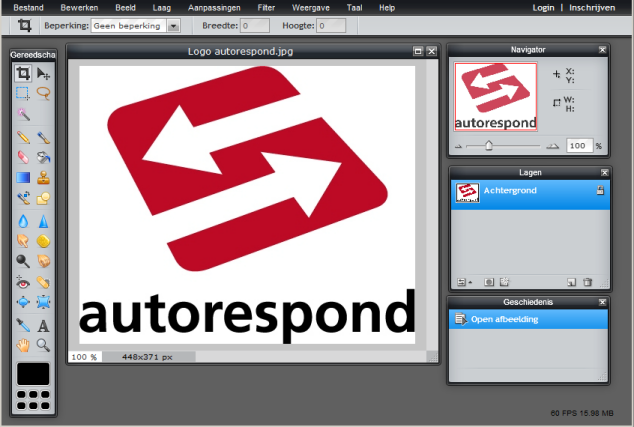The image size is (634, 427).
Task: Select the Crop tool in the toolbox
Action: [23, 74]
